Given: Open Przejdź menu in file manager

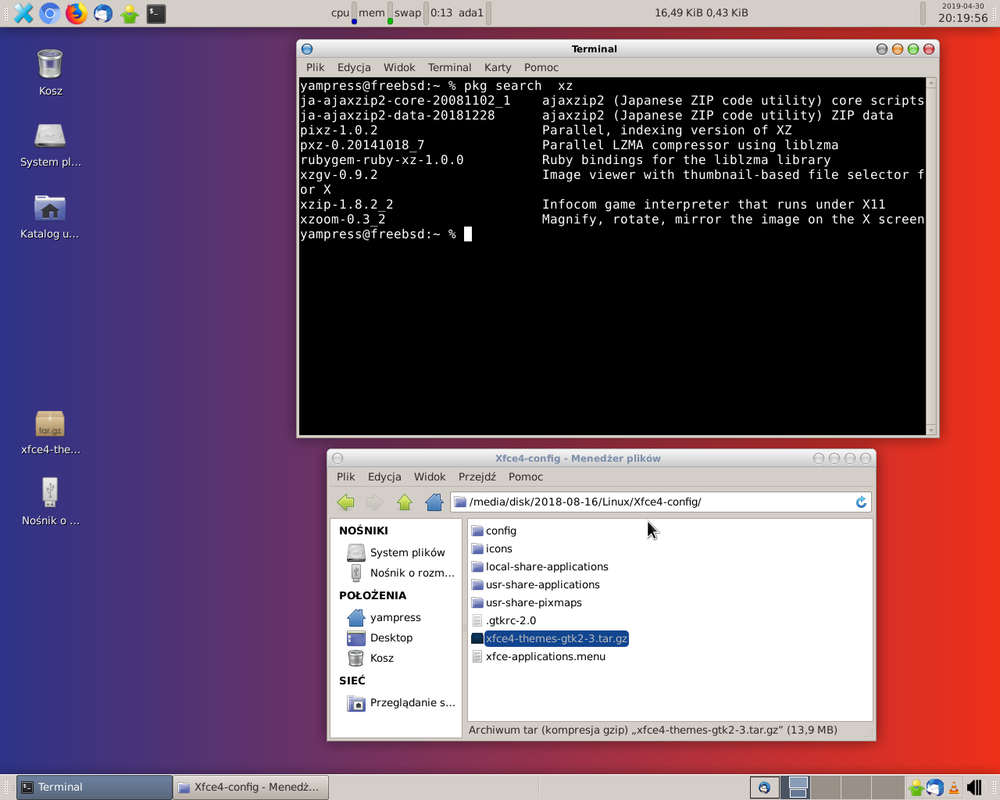Looking at the screenshot, I should [477, 477].
